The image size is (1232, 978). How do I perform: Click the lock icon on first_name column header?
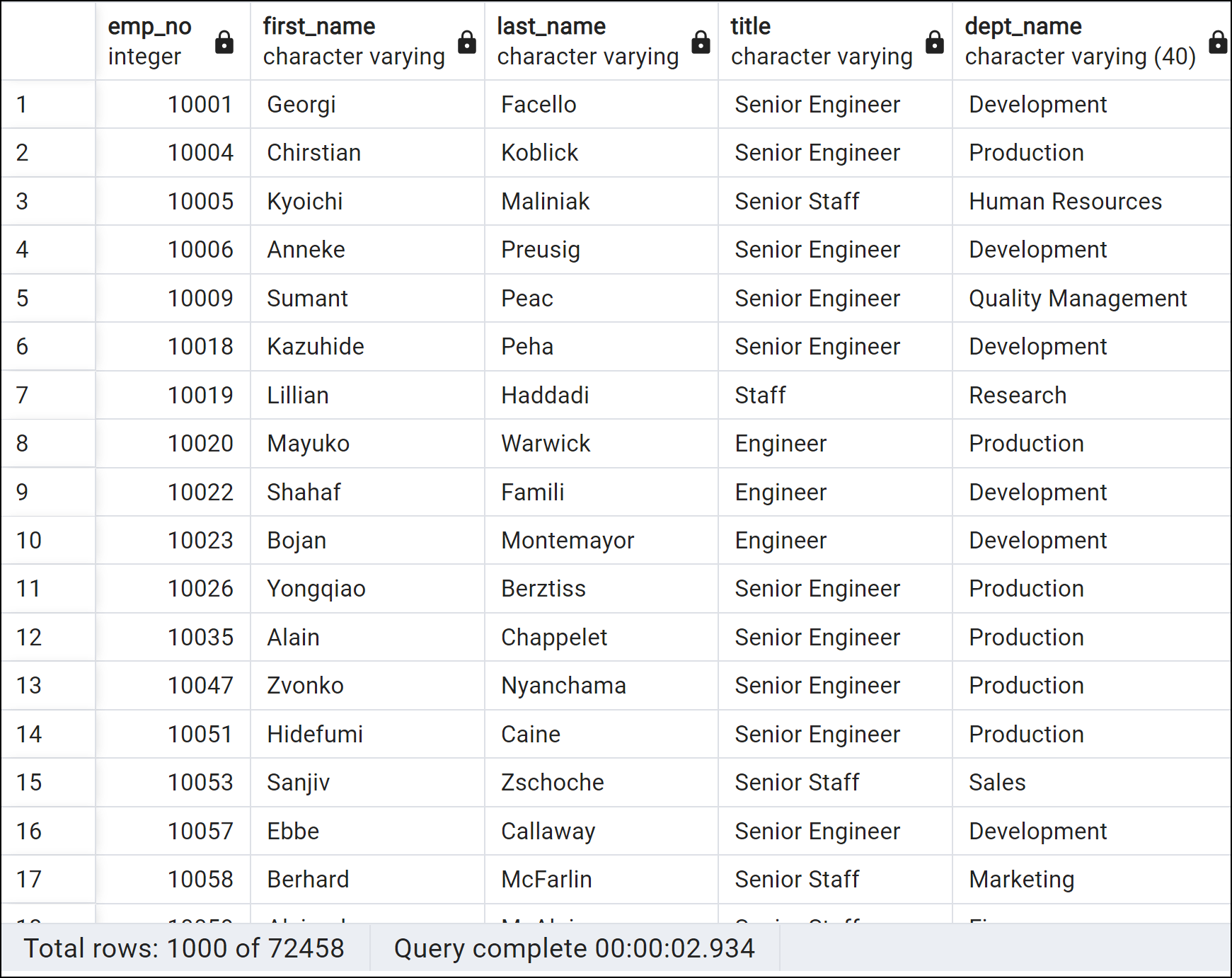[x=467, y=42]
